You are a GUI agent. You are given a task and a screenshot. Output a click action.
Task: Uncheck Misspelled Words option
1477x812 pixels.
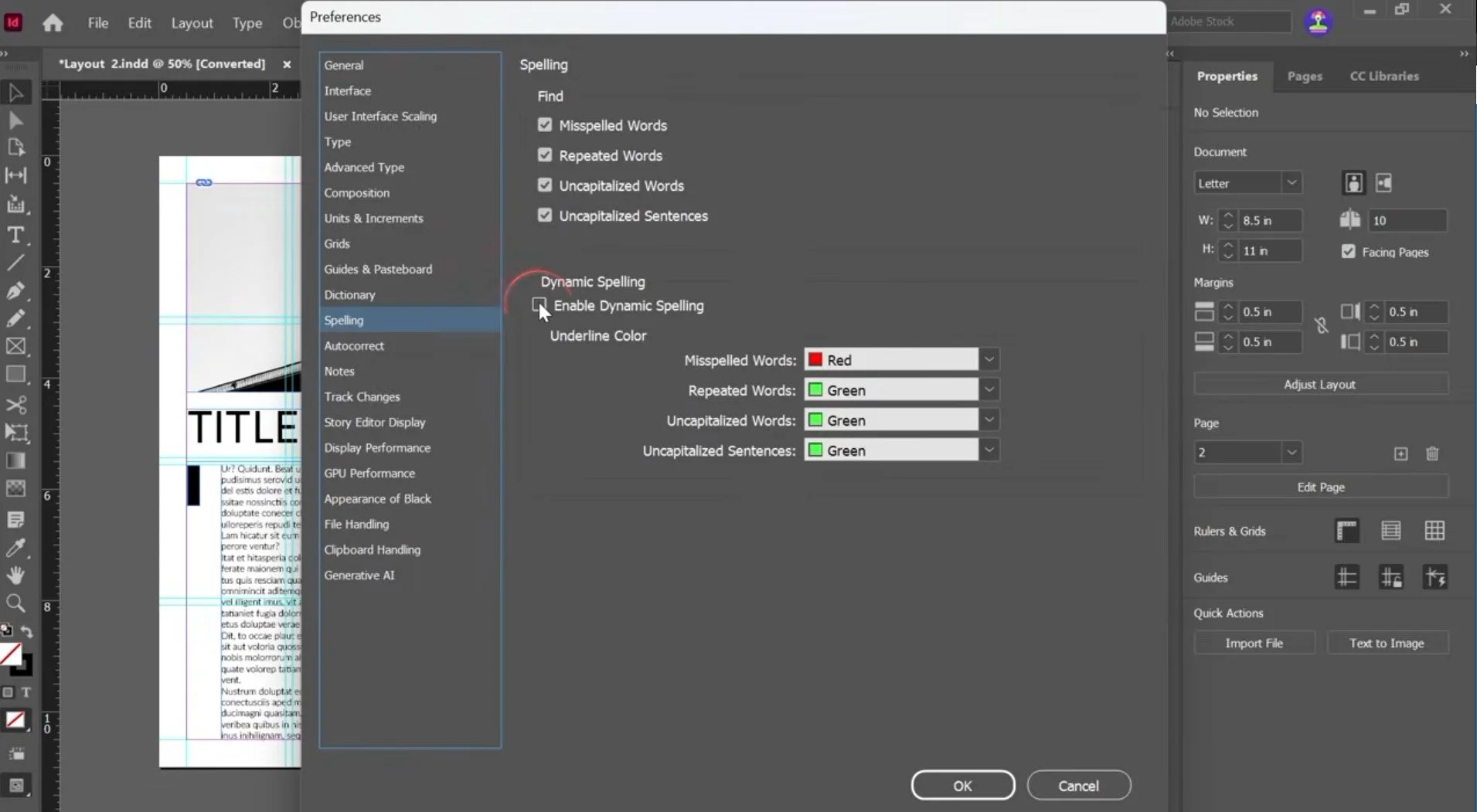545,124
